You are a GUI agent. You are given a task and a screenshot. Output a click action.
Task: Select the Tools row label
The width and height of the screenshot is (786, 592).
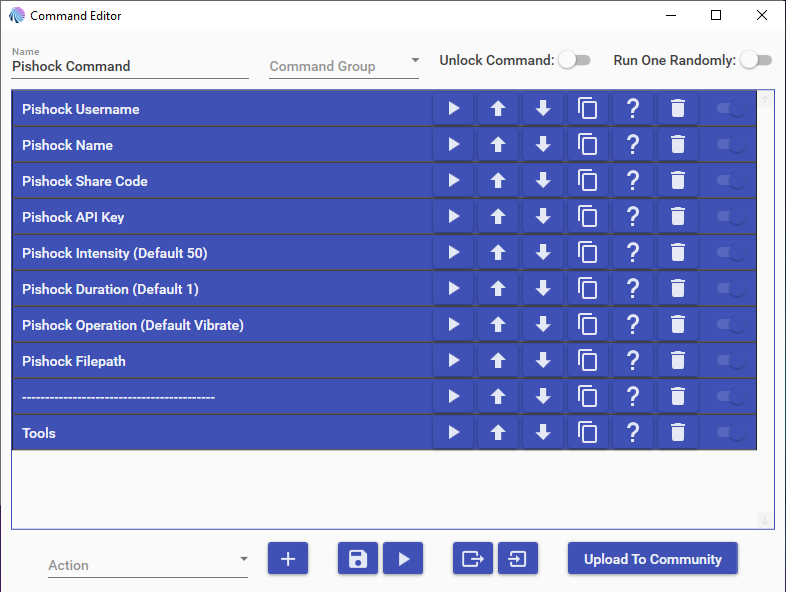[39, 434]
